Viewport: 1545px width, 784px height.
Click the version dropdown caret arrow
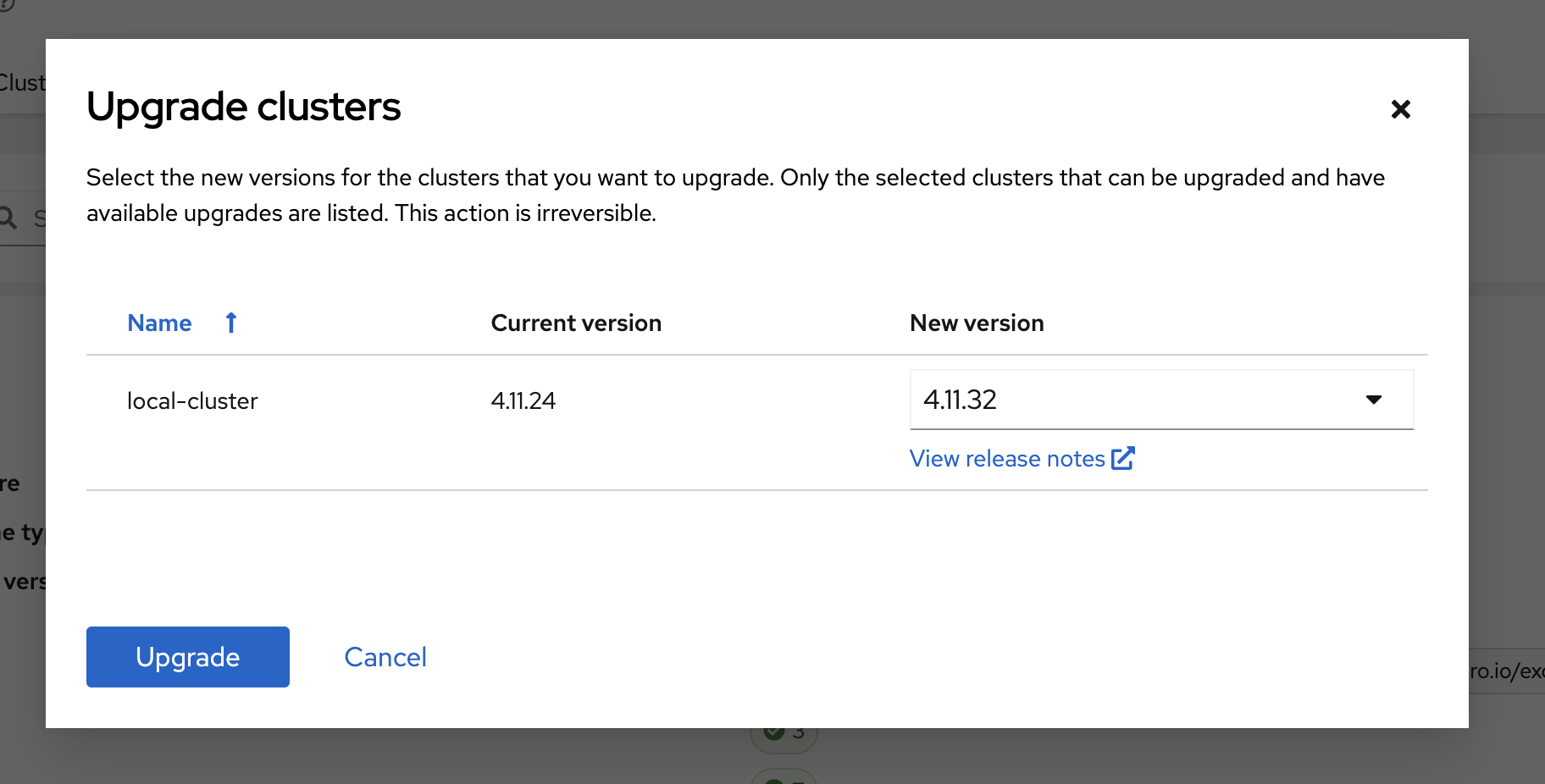click(1374, 400)
